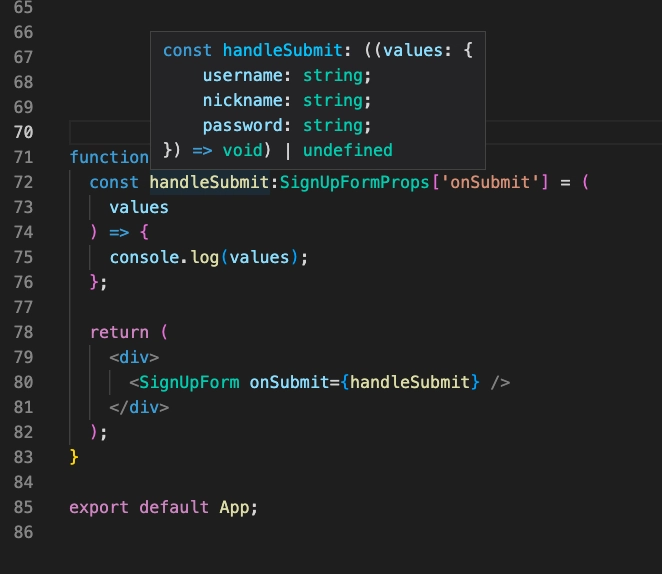Click 'nickname' in hover tooltip
Viewport: 662px width, 574px height.
[243, 100]
